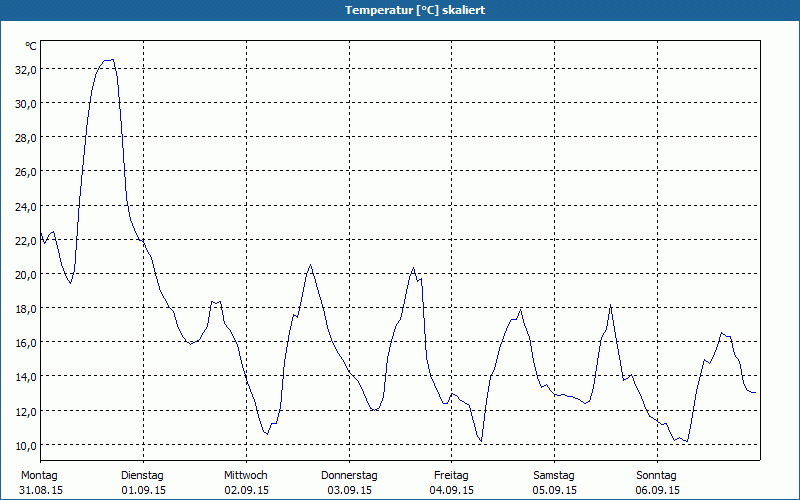Select the 32,0 y-axis tick label
Image resolution: width=800 pixels, height=500 pixels.
click(25, 69)
